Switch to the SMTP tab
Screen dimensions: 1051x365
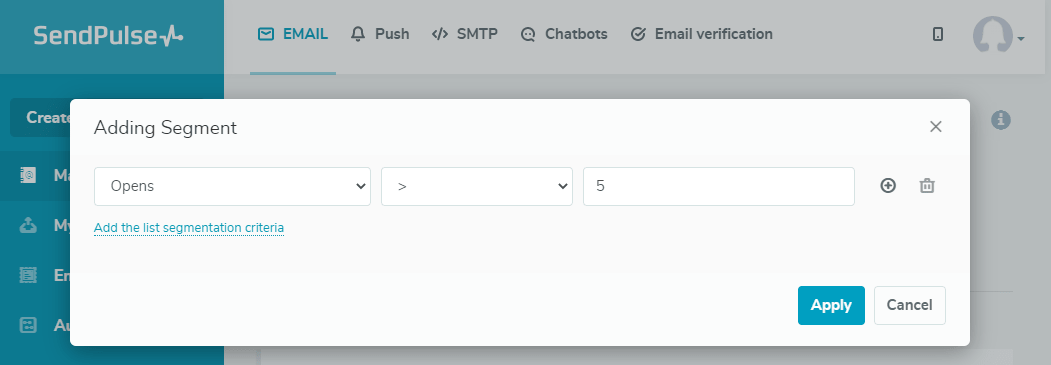465,34
